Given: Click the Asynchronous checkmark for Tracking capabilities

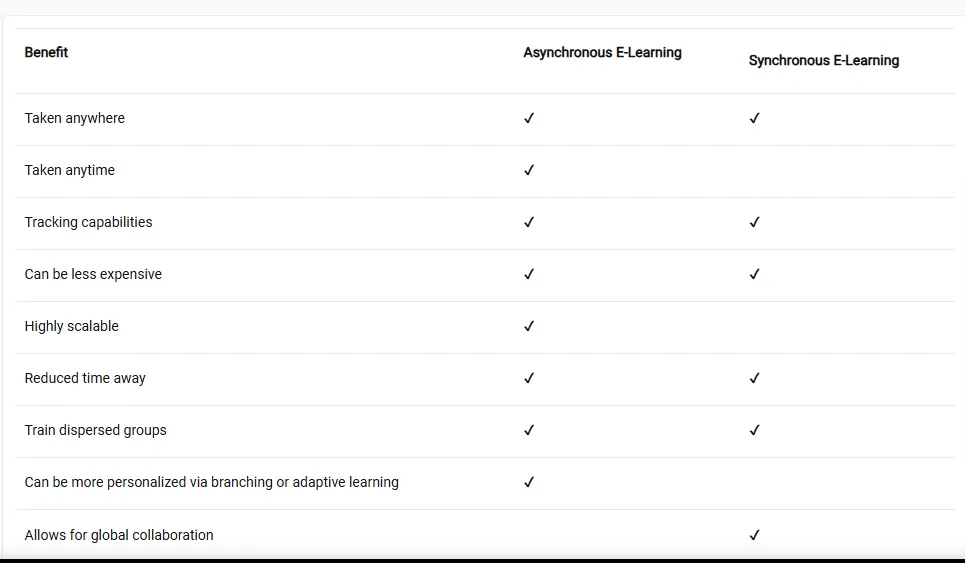Looking at the screenshot, I should 529,222.
